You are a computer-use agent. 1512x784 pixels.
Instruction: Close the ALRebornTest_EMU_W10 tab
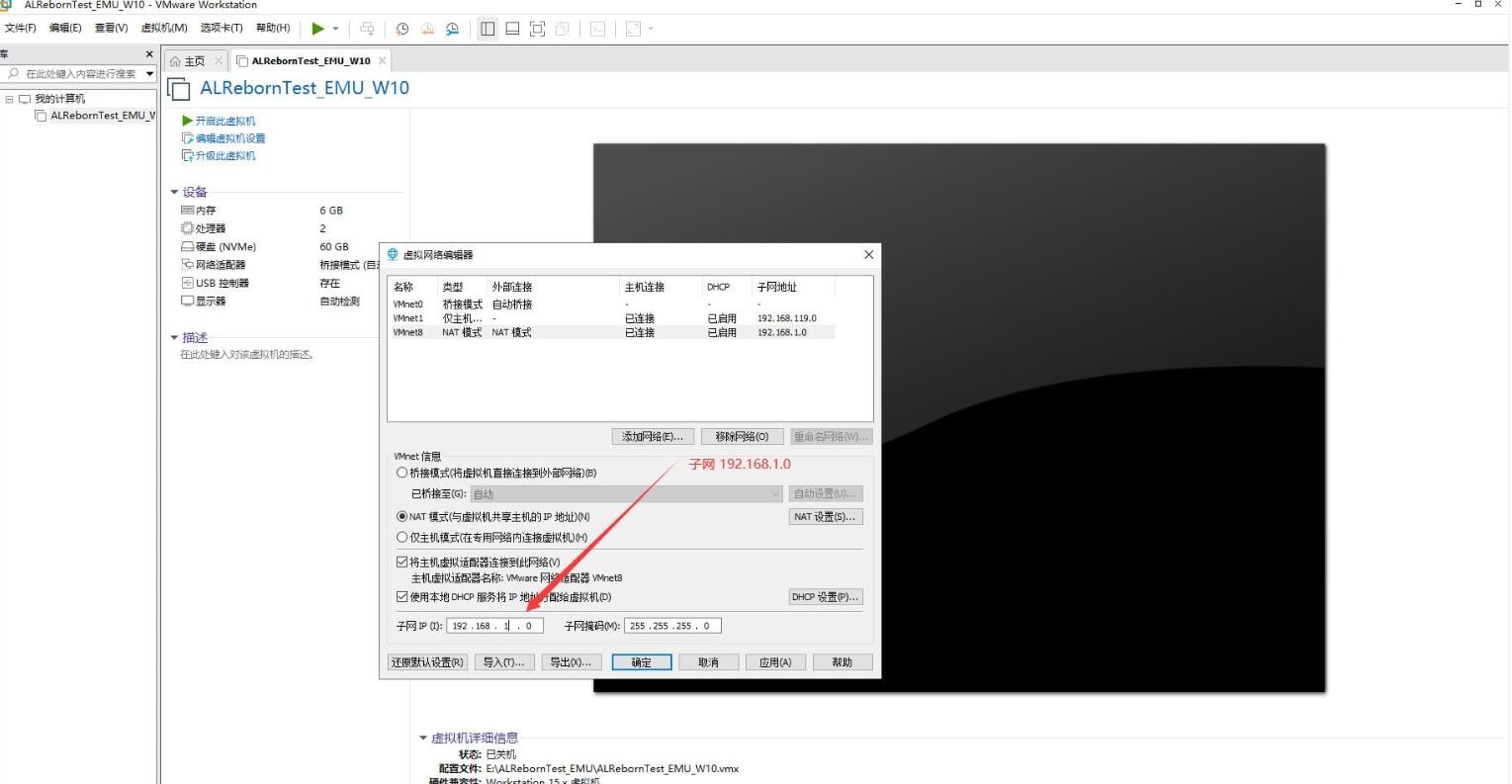(x=382, y=61)
